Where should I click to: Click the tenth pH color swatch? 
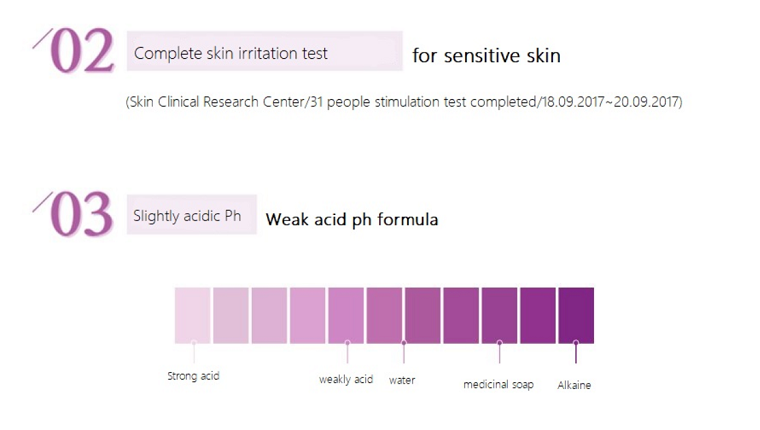coord(537,315)
